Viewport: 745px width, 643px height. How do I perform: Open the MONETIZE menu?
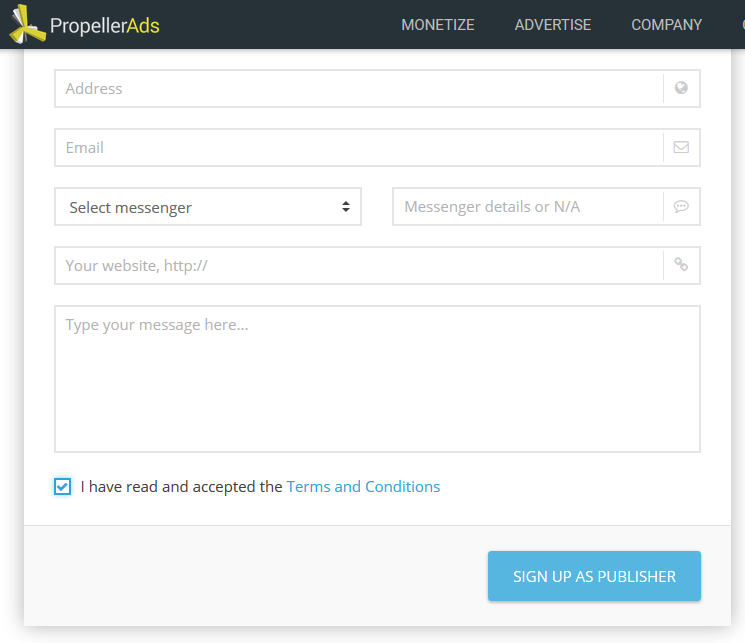point(438,25)
